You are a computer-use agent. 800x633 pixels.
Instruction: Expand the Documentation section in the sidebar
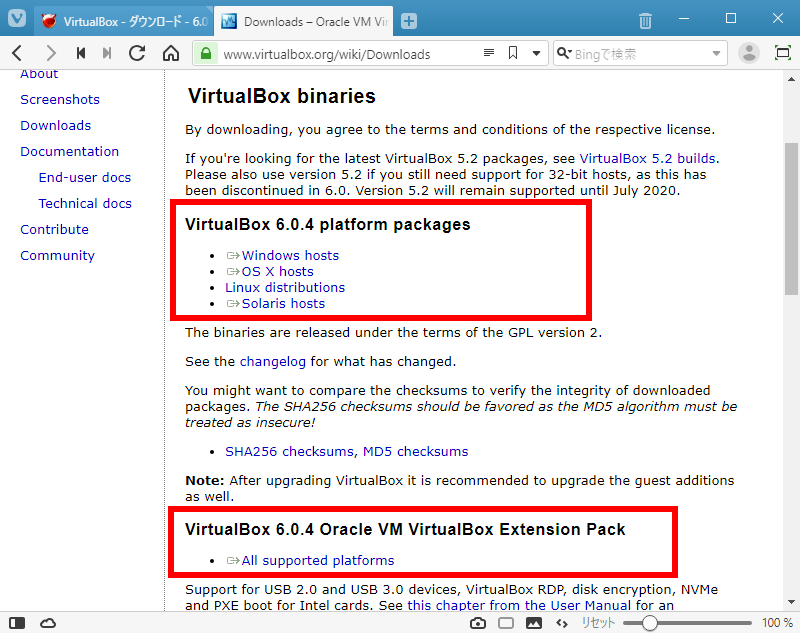69,150
